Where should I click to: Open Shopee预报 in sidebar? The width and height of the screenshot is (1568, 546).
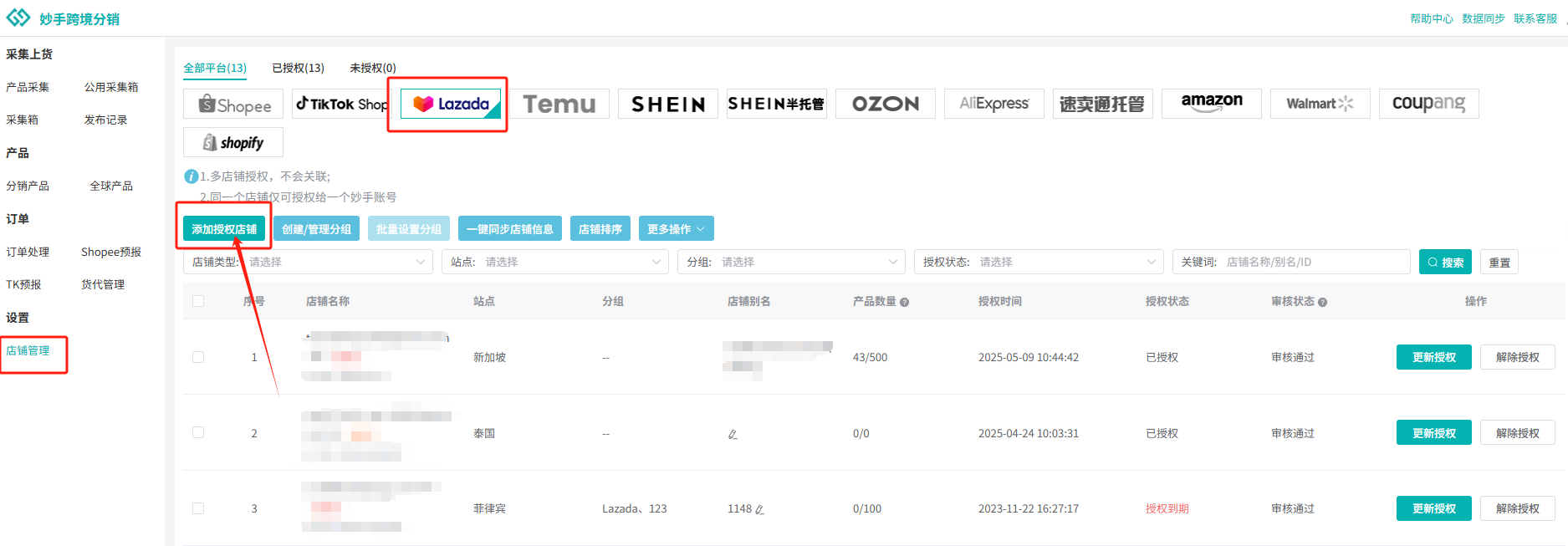tap(111, 252)
